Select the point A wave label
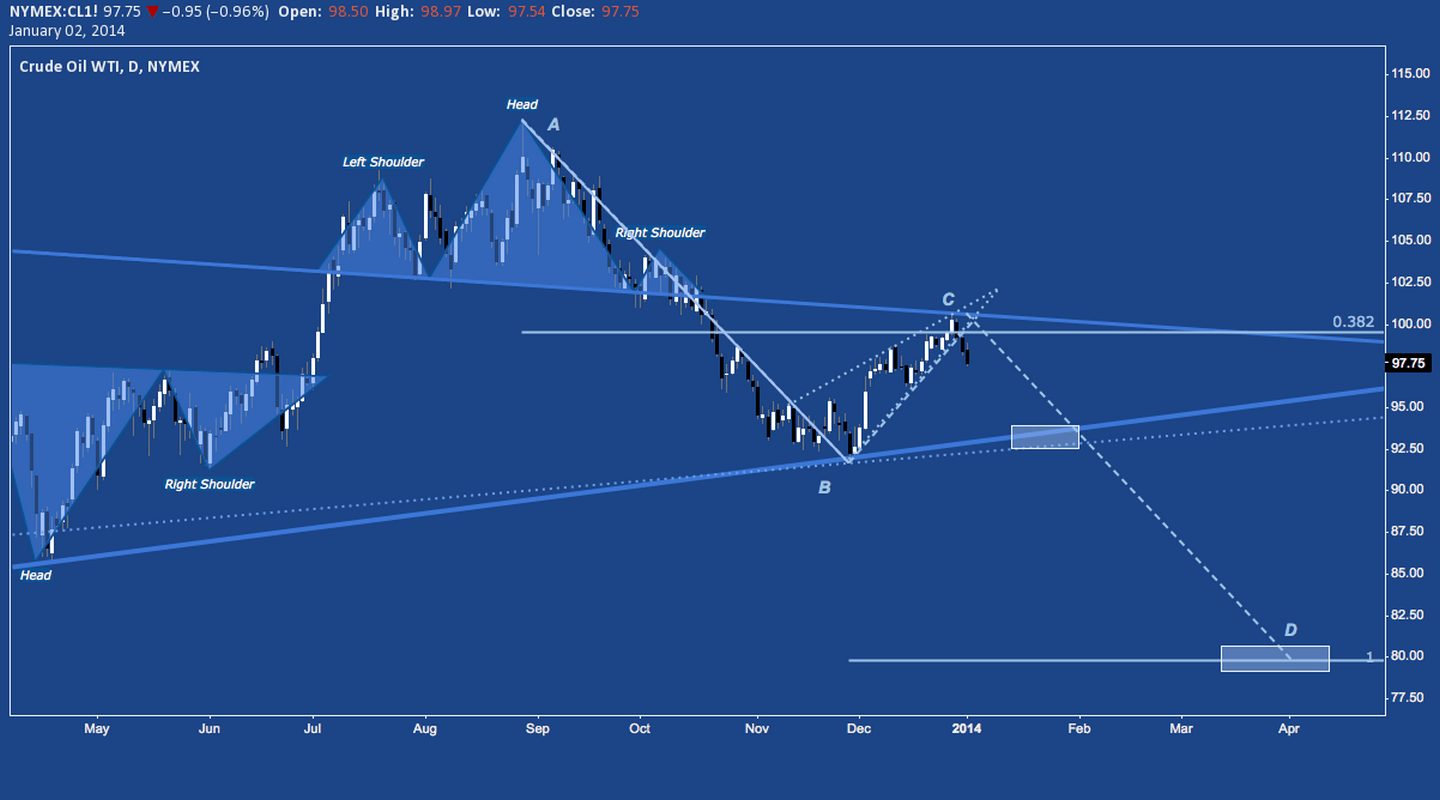The width and height of the screenshot is (1440, 800). [x=553, y=124]
